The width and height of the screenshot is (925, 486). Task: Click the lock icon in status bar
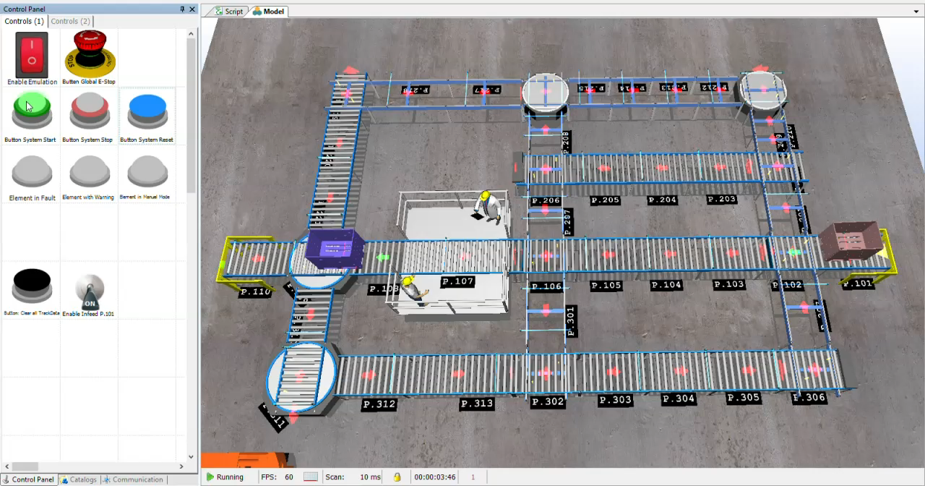[x=397, y=477]
